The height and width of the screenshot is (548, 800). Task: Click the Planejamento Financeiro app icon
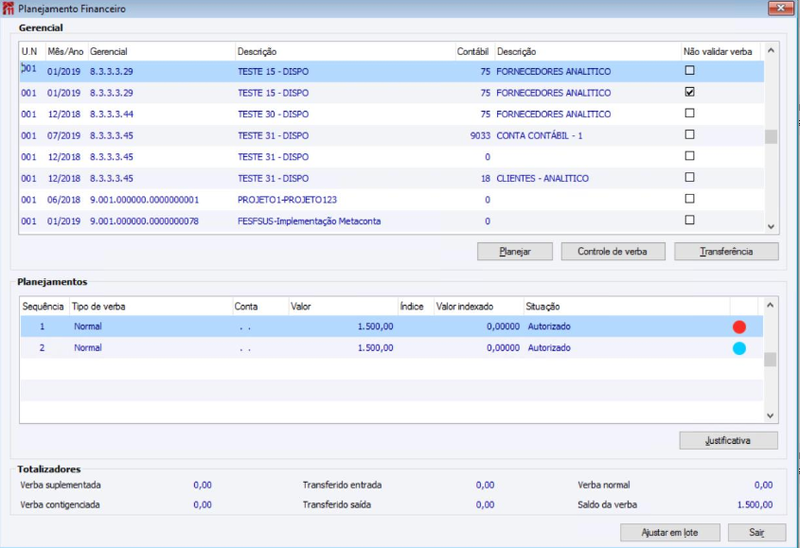8,8
